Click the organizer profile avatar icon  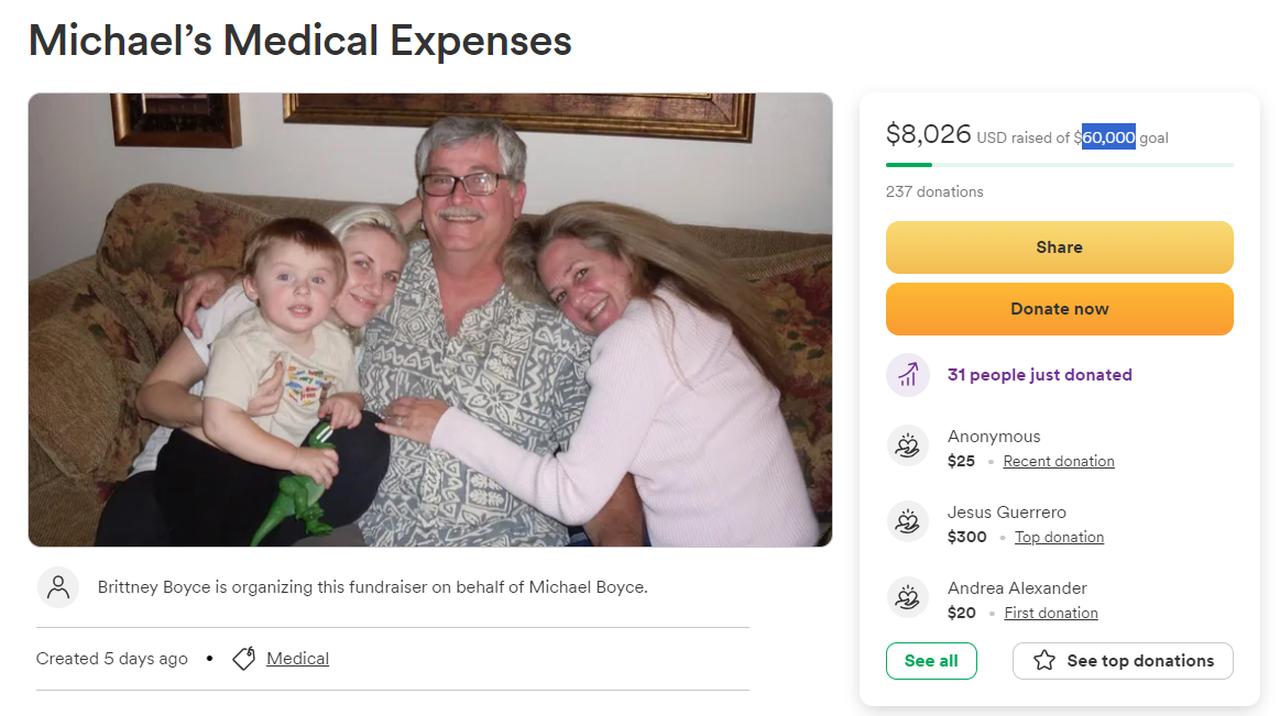click(58, 587)
